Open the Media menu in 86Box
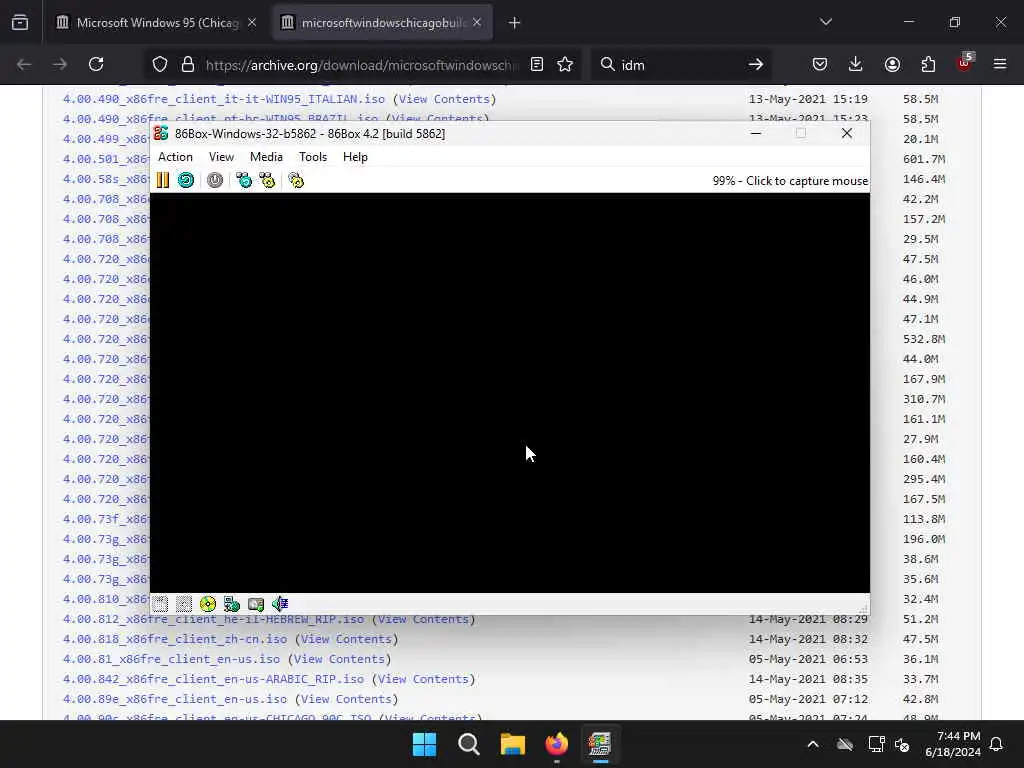The image size is (1024, 768). (x=266, y=157)
